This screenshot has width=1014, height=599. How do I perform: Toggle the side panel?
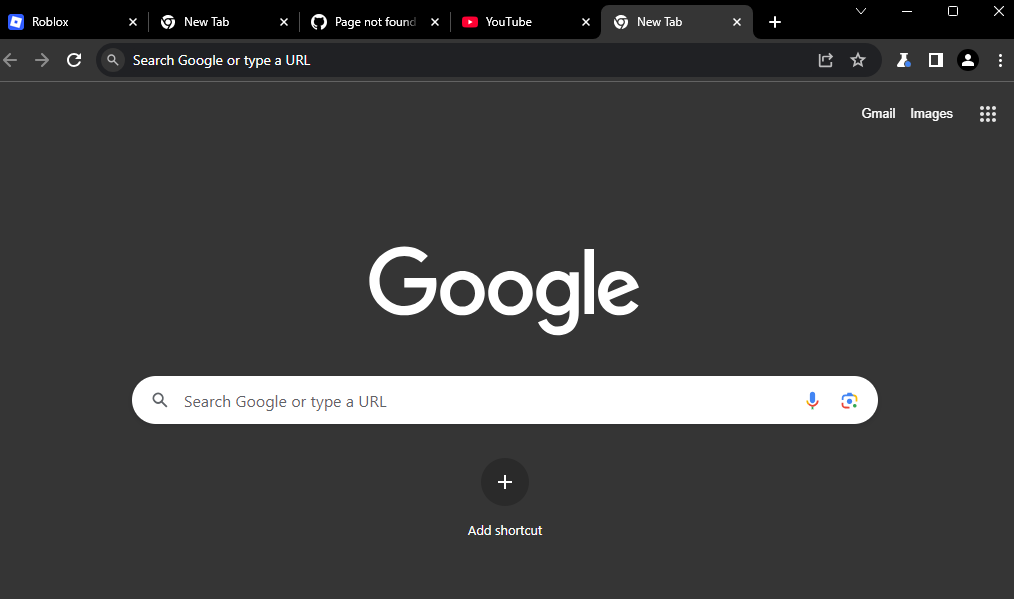935,60
